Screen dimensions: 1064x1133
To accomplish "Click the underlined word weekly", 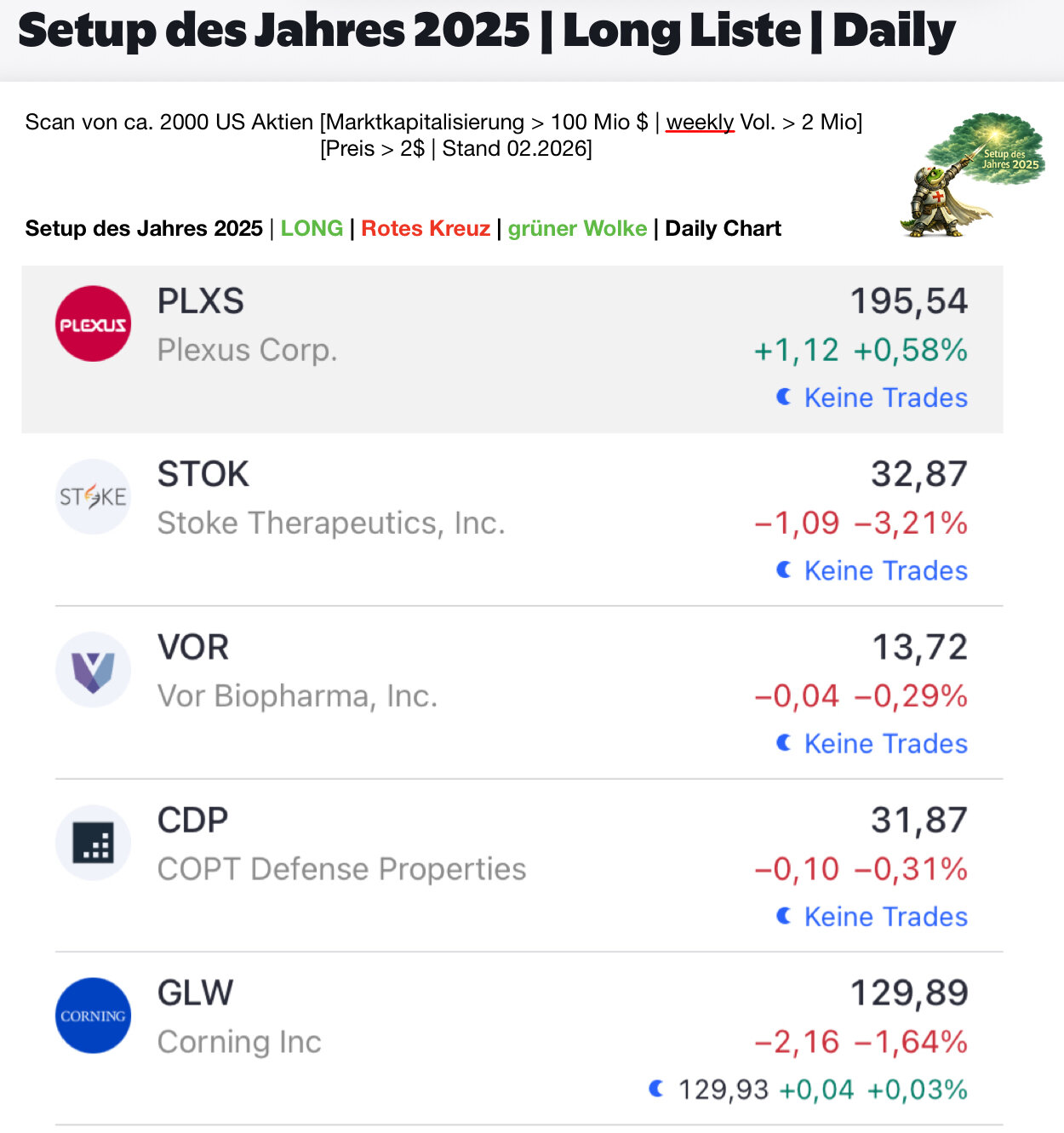I will (x=700, y=123).
